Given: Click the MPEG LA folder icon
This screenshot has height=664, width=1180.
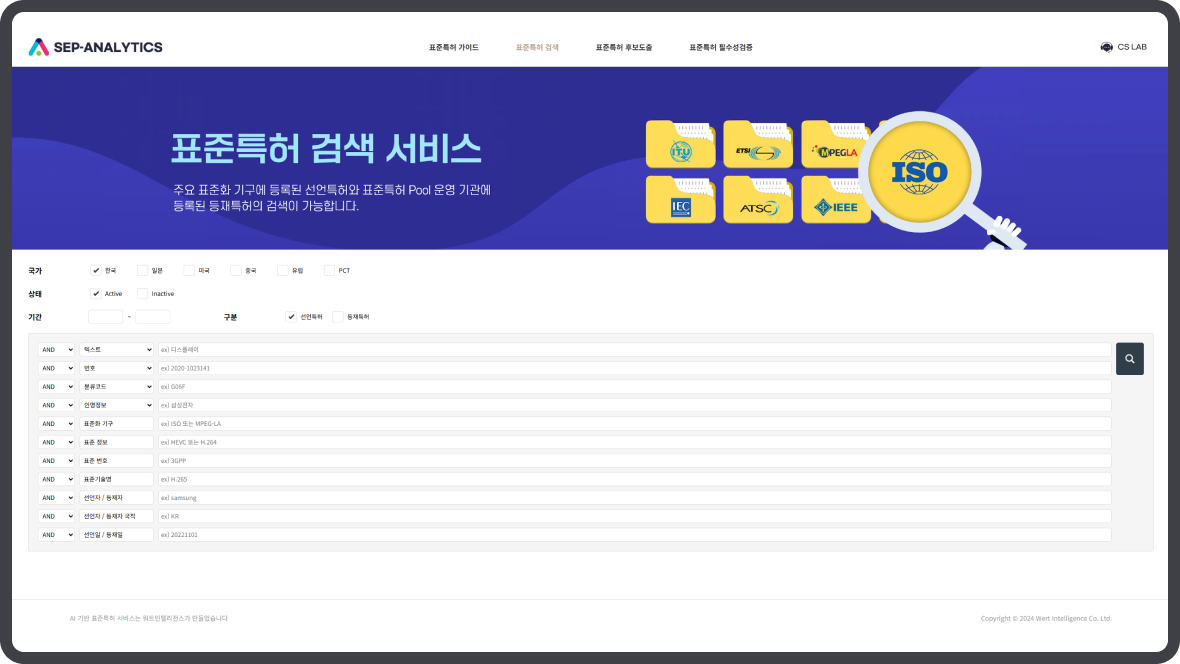Looking at the screenshot, I should tap(835, 144).
